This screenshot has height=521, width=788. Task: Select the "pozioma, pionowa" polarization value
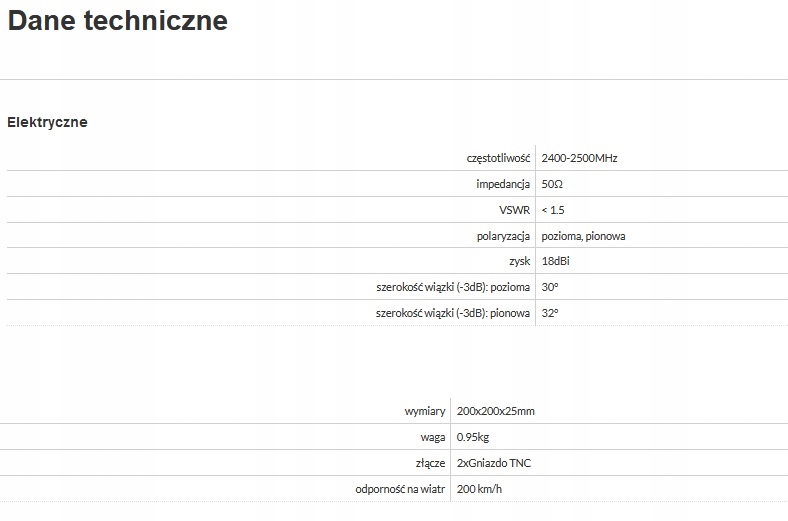pos(583,236)
